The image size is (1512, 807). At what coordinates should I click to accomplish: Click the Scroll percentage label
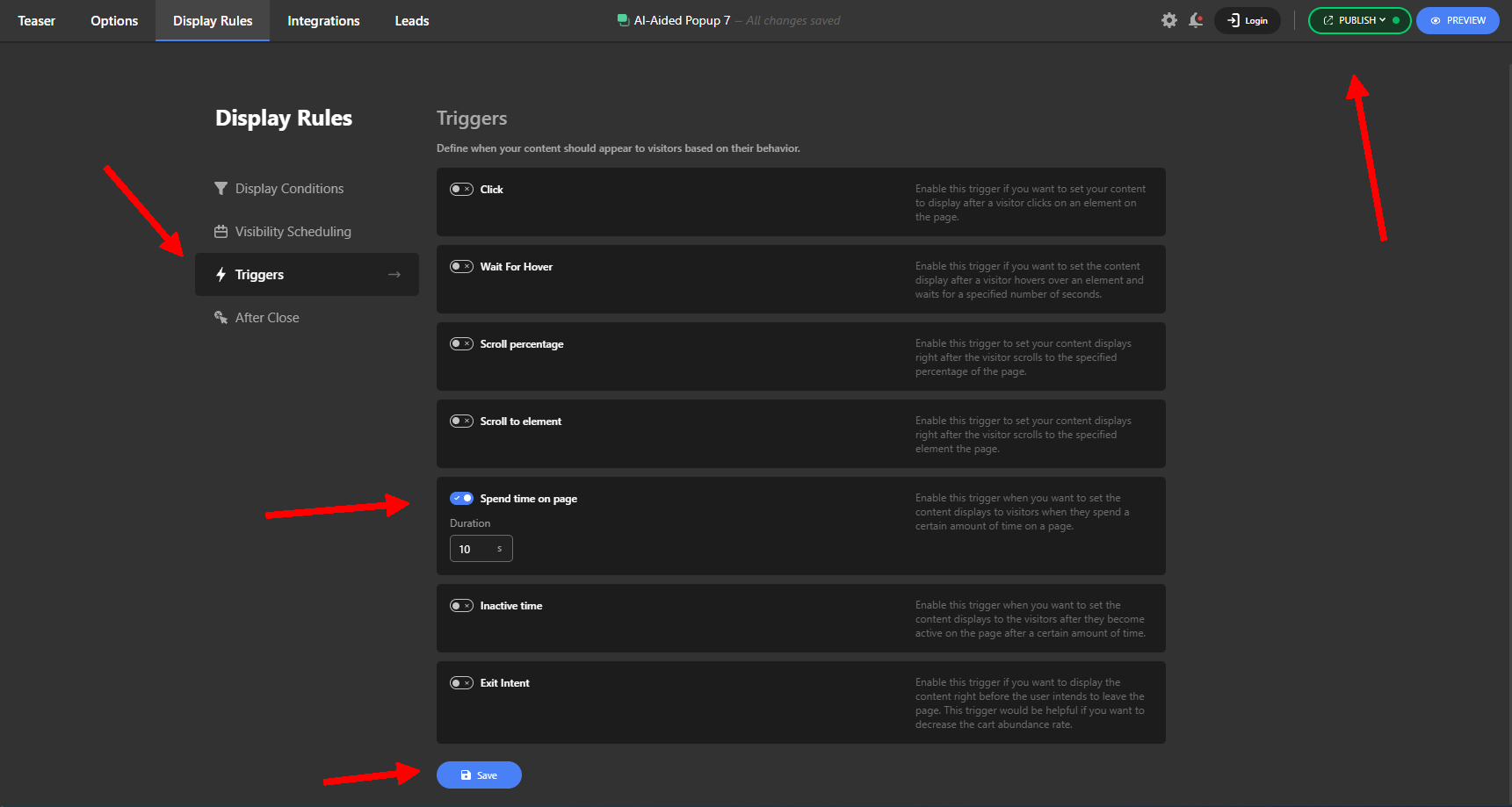522,344
